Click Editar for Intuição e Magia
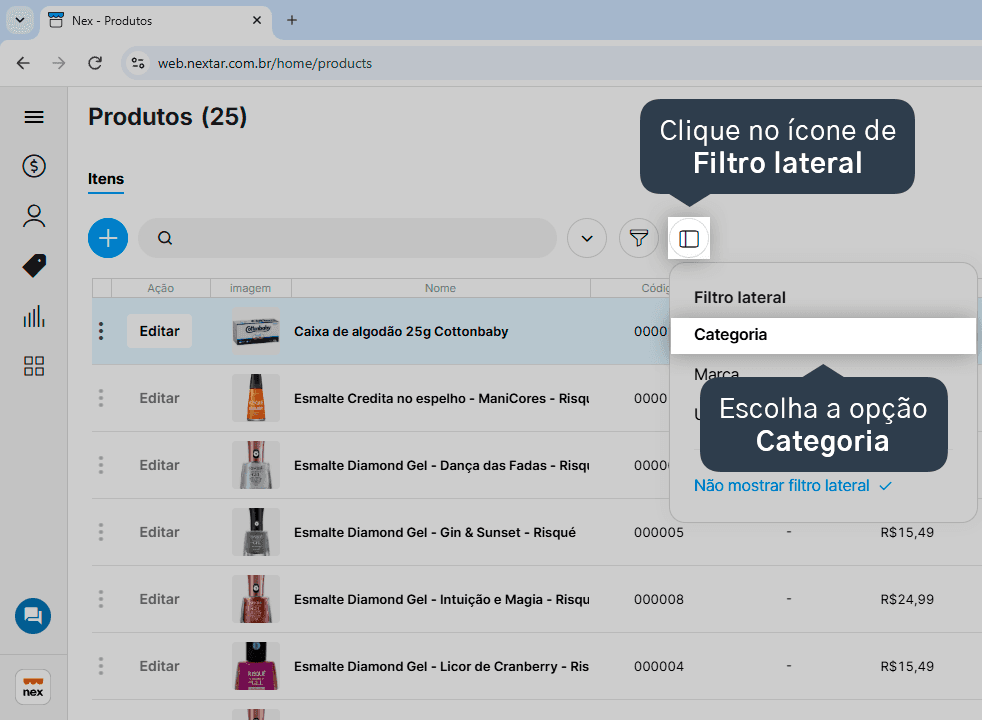Image resolution: width=982 pixels, height=720 pixels. [160, 599]
